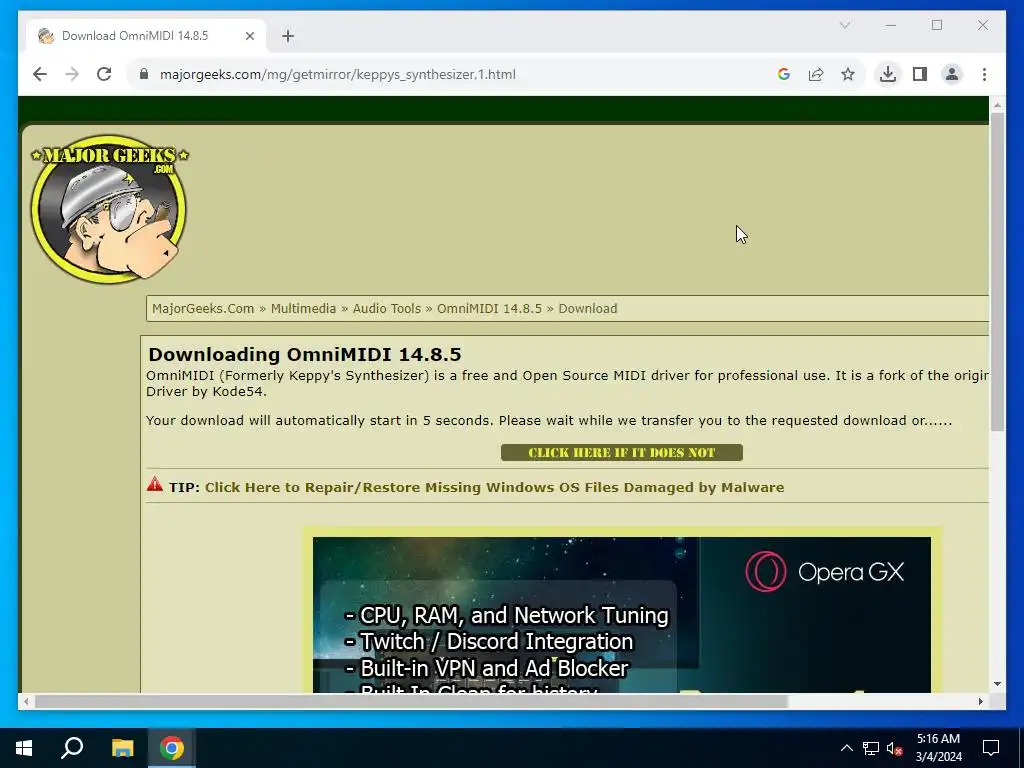
Task: Open Audio Tools breadcrumb link
Action: pos(387,309)
